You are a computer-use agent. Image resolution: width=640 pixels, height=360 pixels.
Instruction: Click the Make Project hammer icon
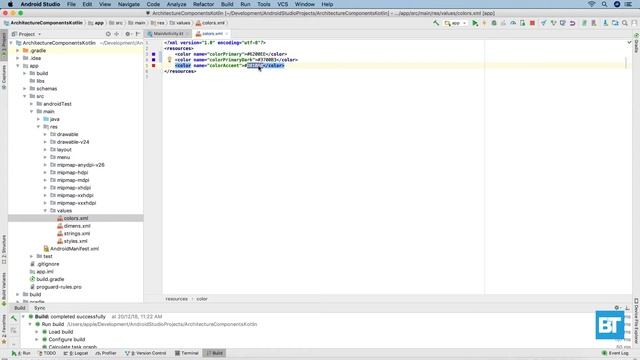point(436,23)
